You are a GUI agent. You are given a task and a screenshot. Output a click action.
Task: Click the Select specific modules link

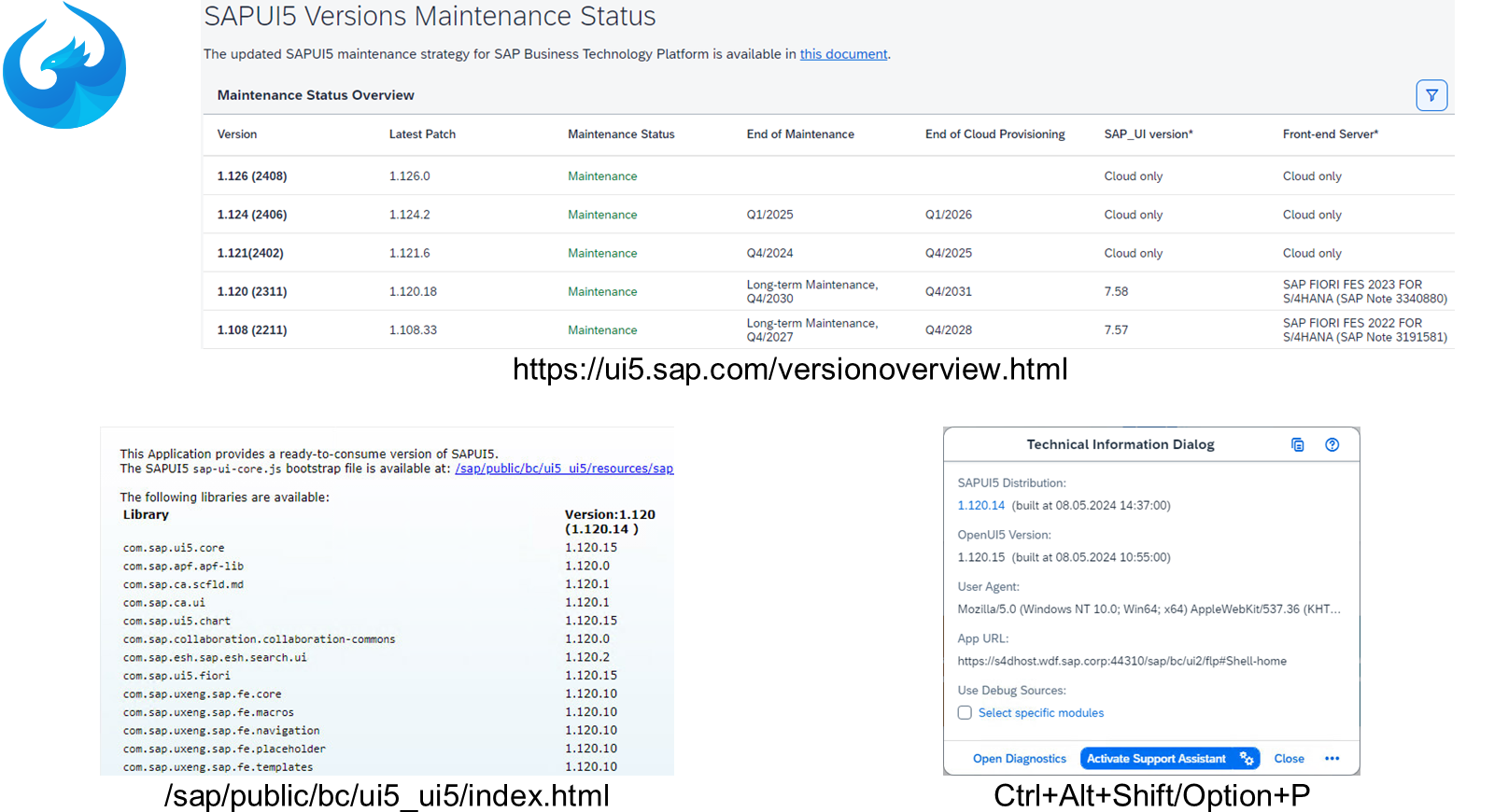click(1041, 713)
